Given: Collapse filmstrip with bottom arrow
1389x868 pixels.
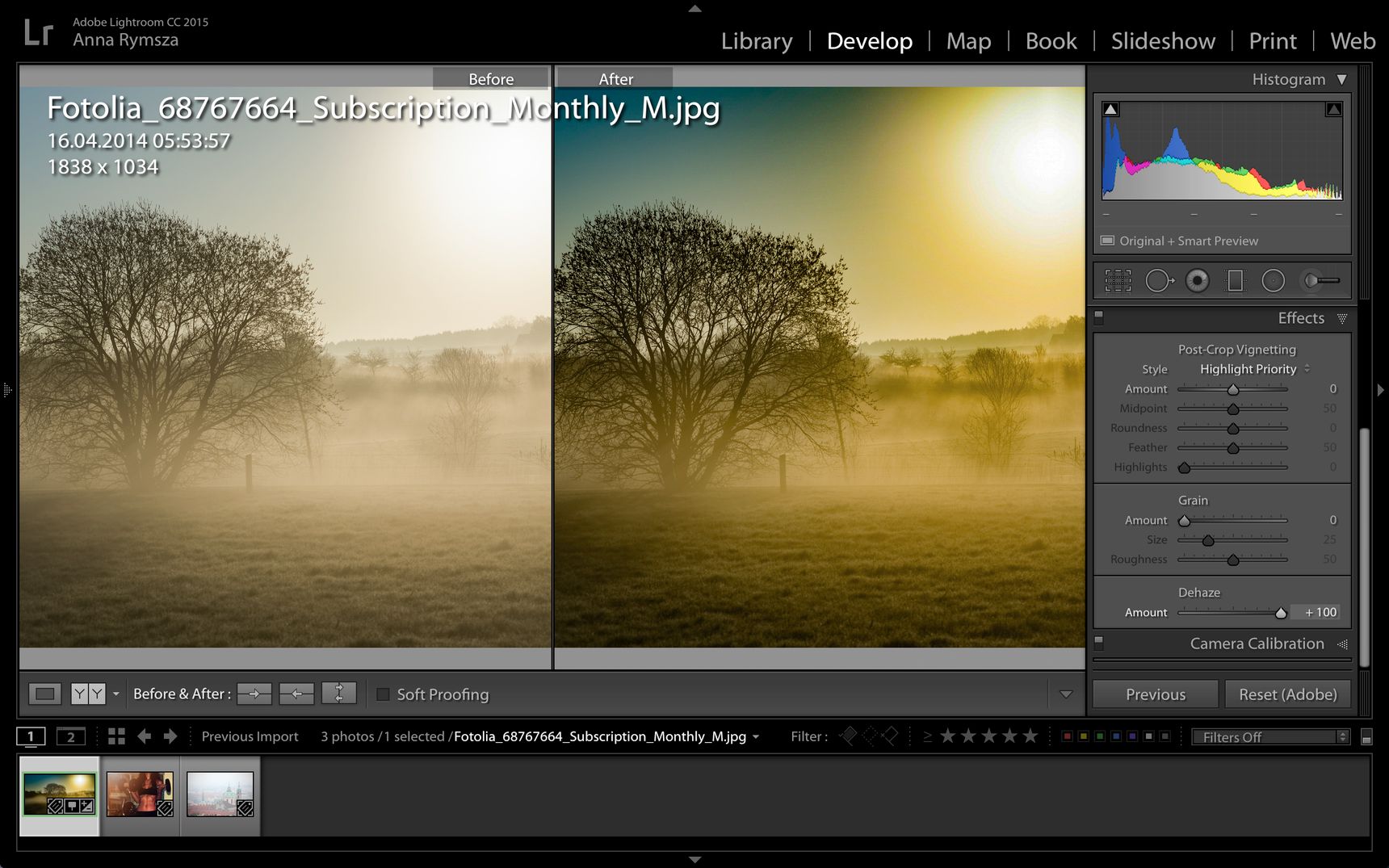Looking at the screenshot, I should 694,860.
